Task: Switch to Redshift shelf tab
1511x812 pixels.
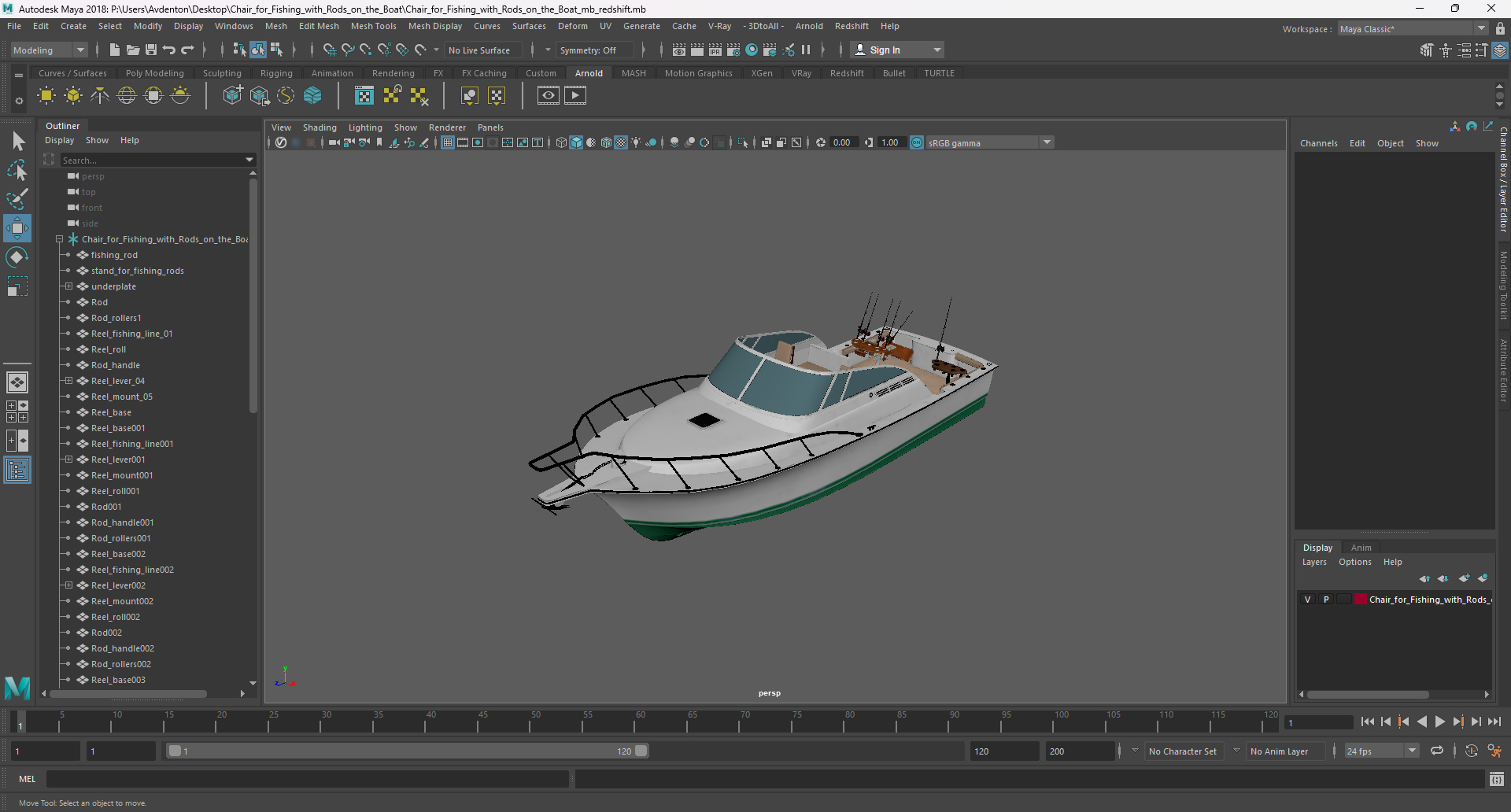Action: [x=847, y=73]
